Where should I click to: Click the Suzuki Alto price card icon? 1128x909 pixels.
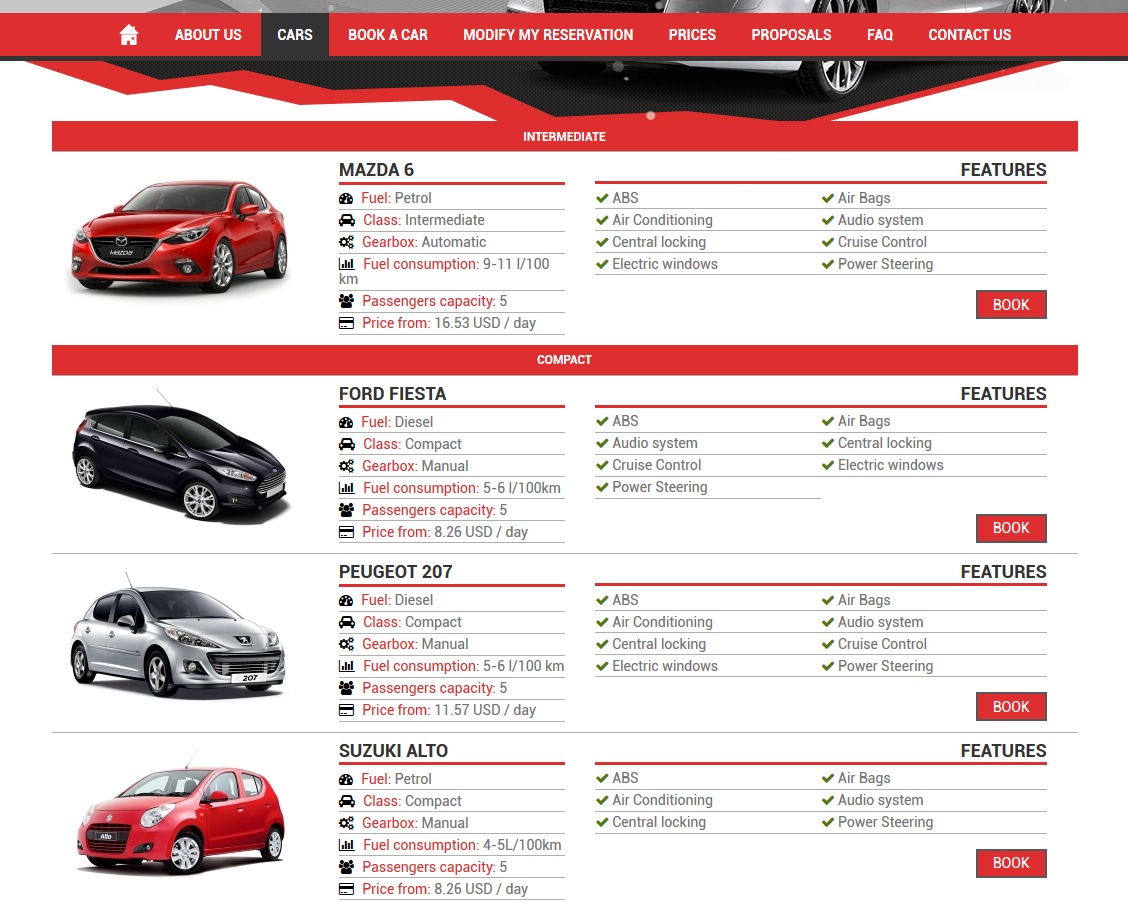point(346,890)
